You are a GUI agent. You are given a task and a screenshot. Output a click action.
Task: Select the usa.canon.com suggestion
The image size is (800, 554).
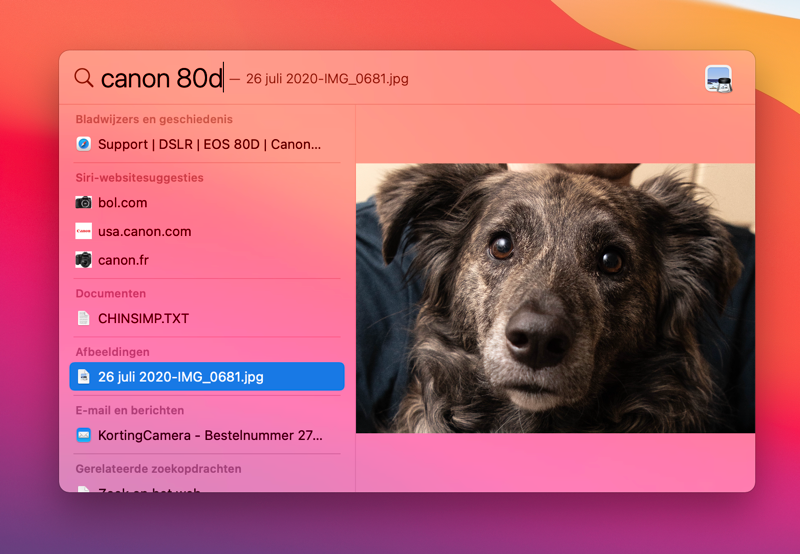point(207,231)
